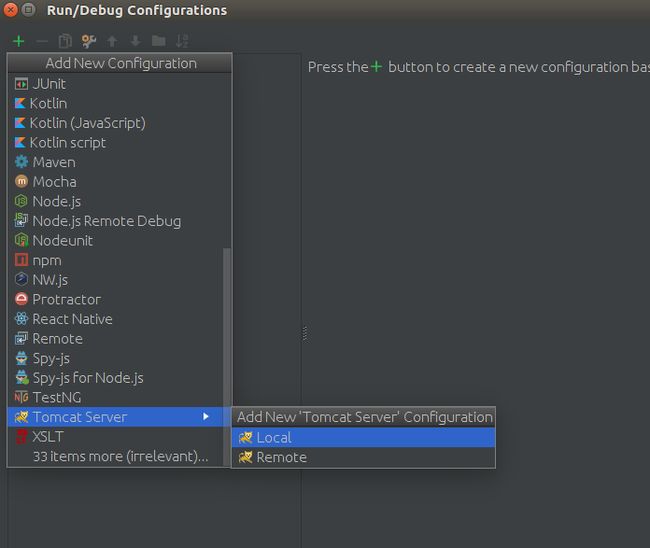The height and width of the screenshot is (548, 650).
Task: Select Local Tomcat Server configuration
Action: click(x=364, y=438)
